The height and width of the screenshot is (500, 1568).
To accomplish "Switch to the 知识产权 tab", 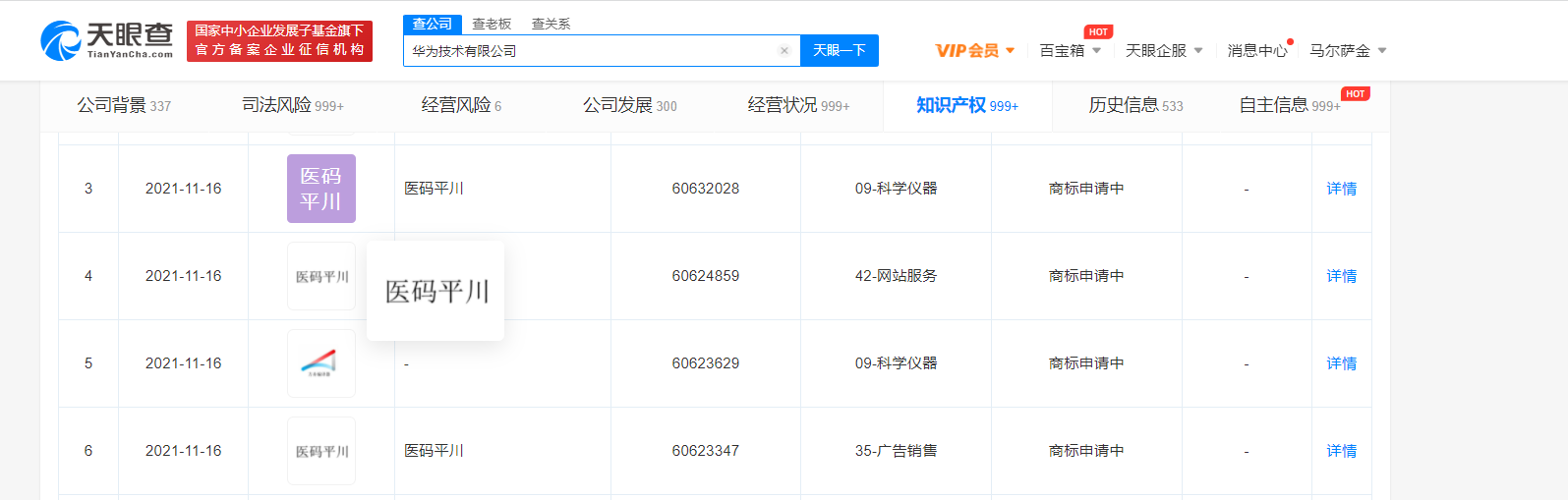I will coord(967,105).
